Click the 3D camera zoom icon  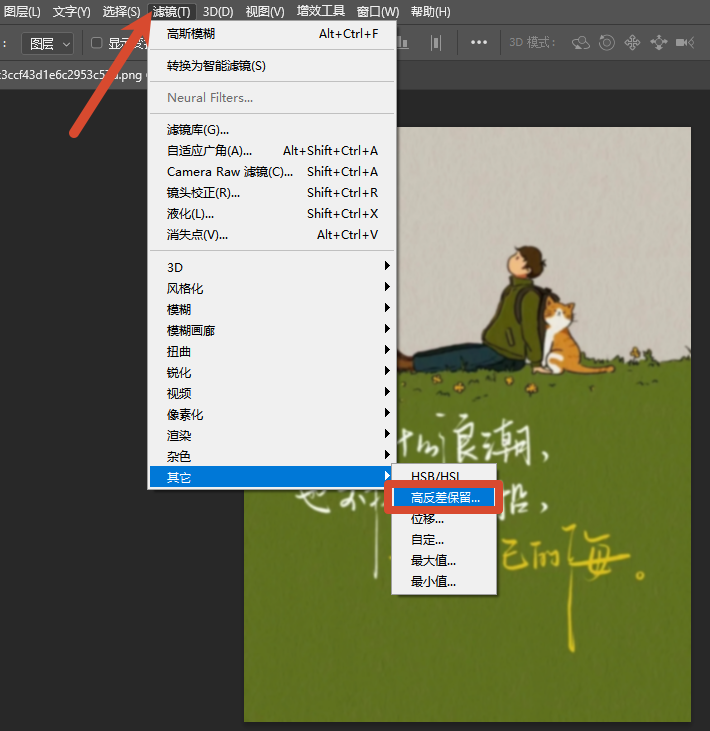pyautogui.click(x=685, y=43)
